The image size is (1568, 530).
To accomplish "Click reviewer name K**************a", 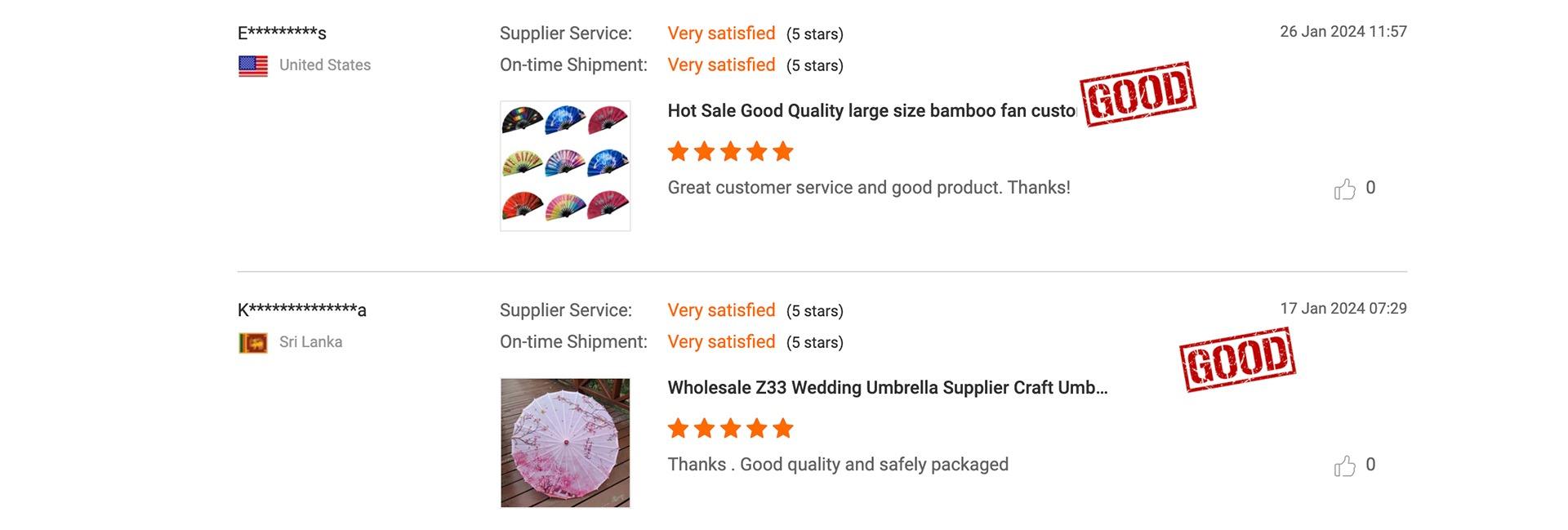I will pyautogui.click(x=301, y=310).
